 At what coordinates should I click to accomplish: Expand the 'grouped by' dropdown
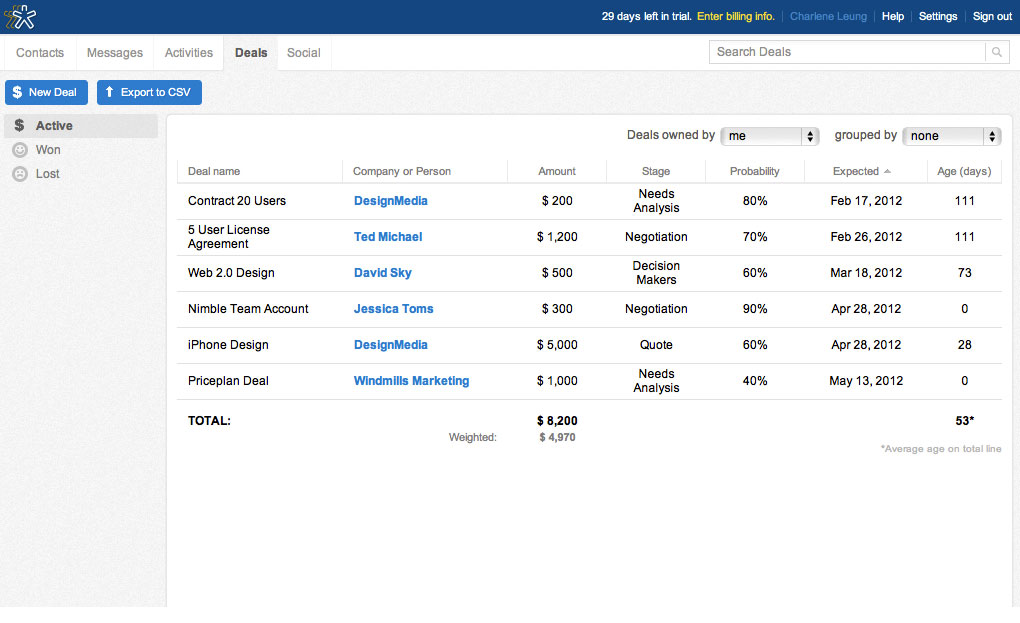pos(951,136)
